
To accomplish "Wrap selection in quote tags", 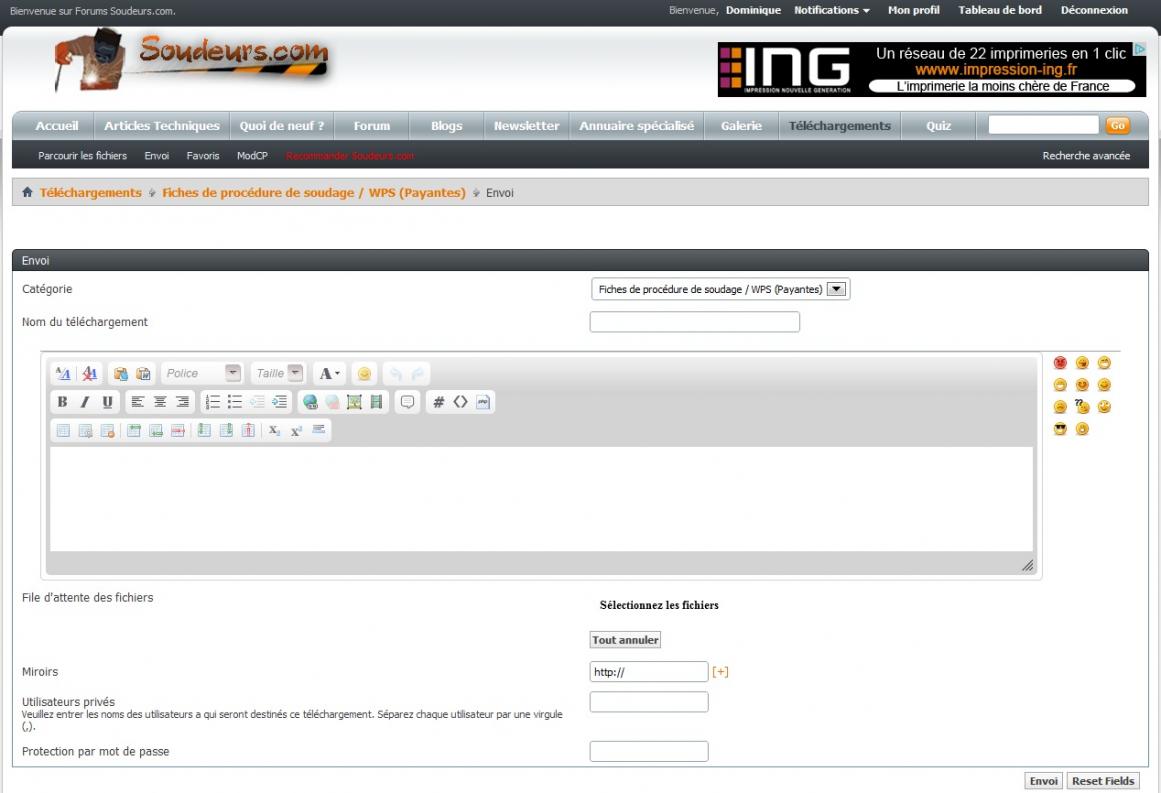I will (407, 402).
